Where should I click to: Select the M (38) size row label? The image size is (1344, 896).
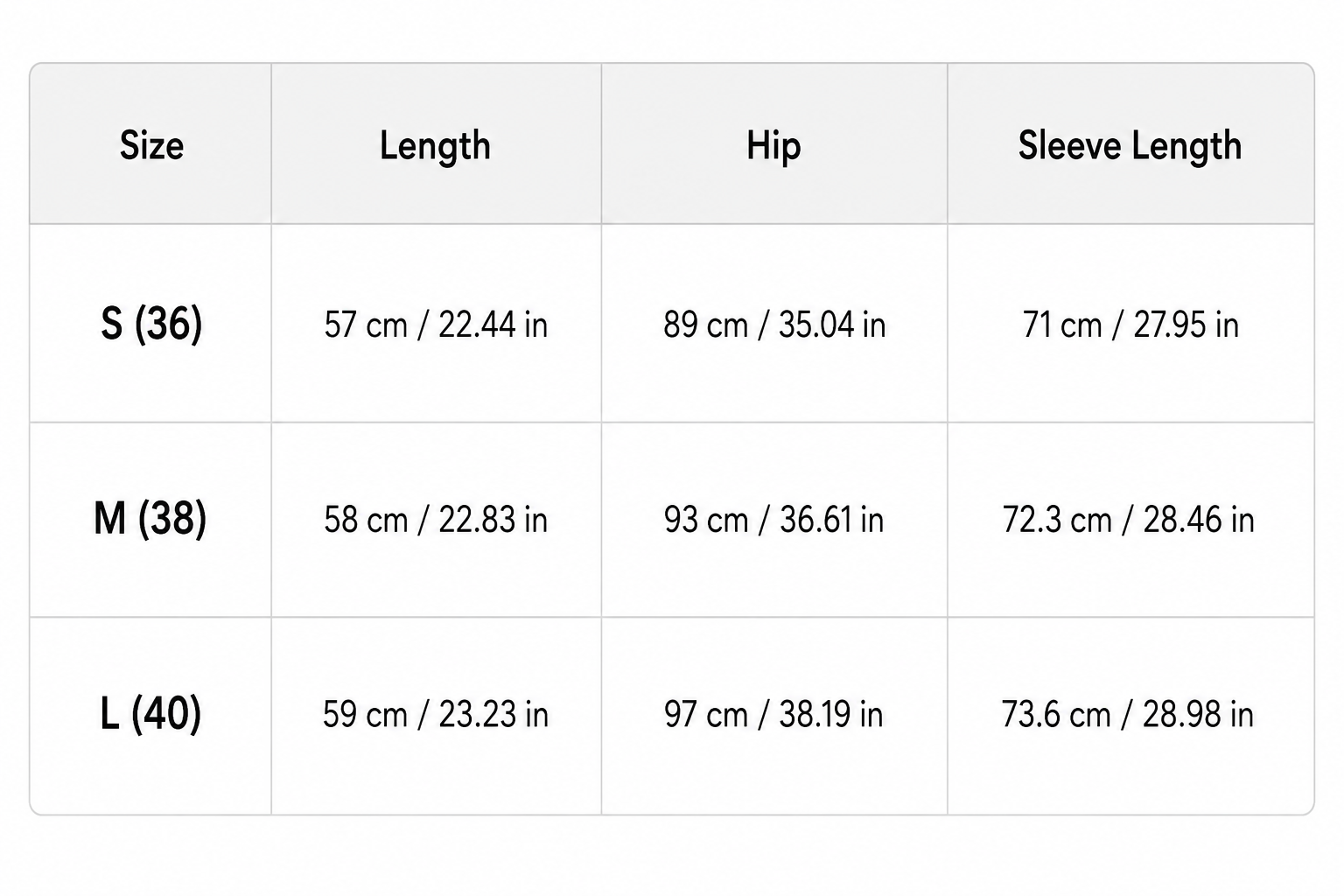(x=150, y=519)
